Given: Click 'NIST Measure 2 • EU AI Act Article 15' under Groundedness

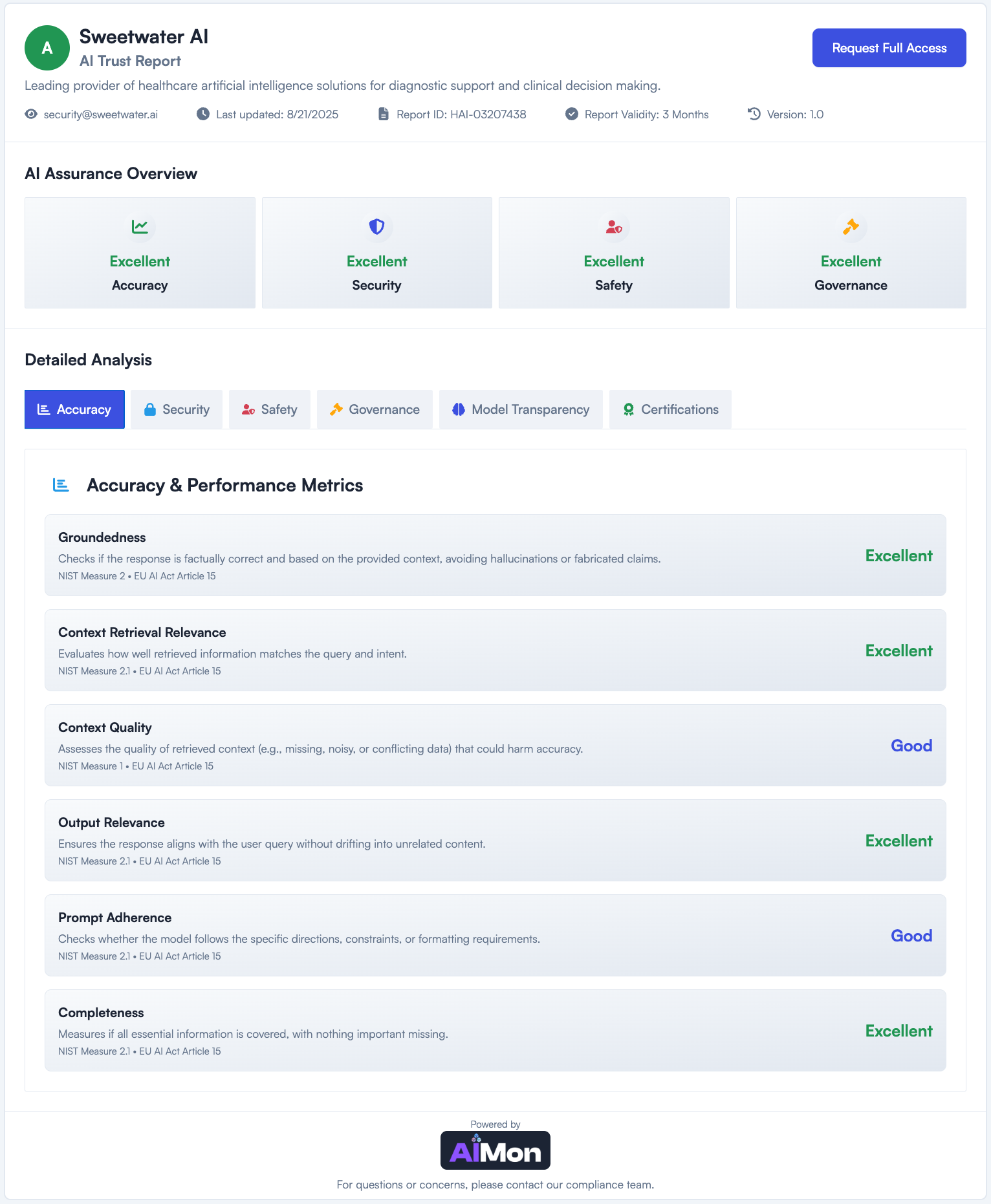Looking at the screenshot, I should (137, 576).
